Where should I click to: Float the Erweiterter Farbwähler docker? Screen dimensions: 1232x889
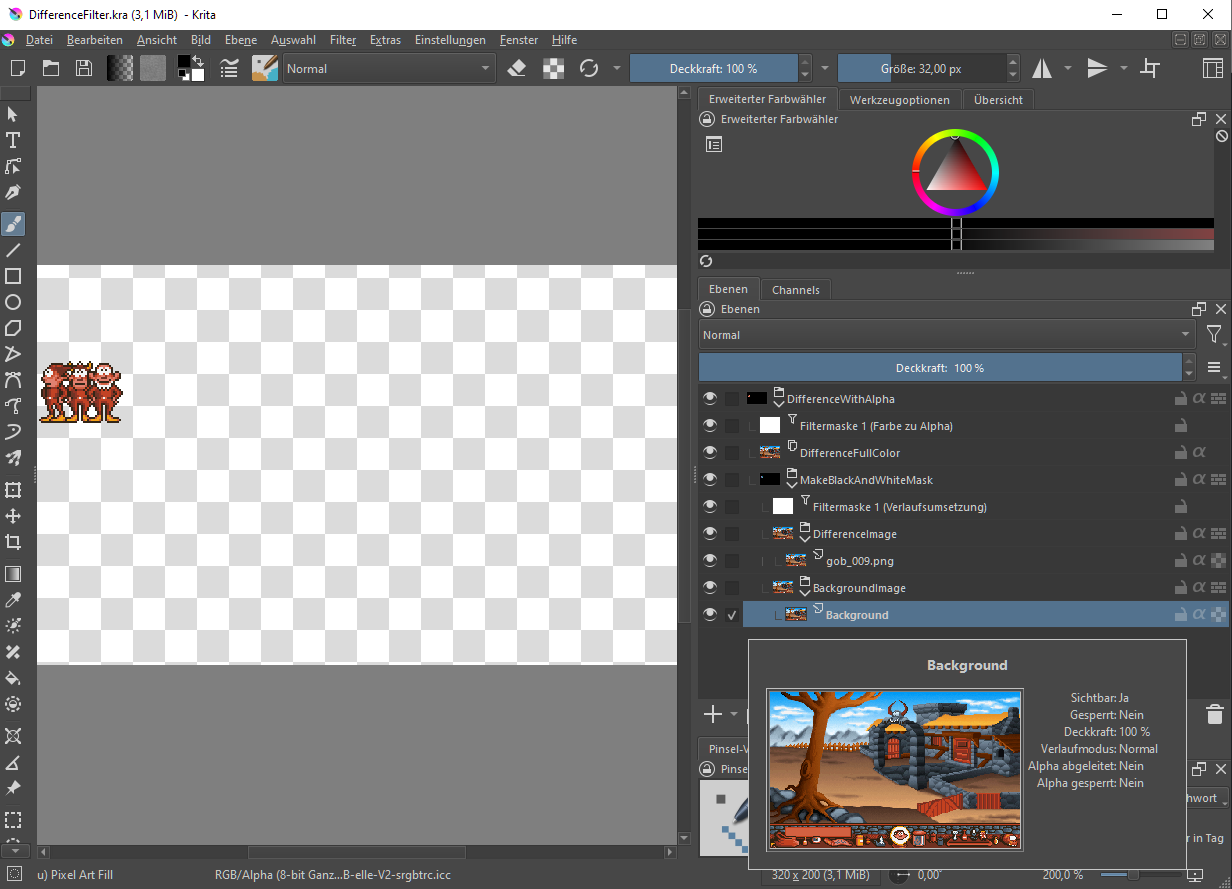pyautogui.click(x=1198, y=119)
